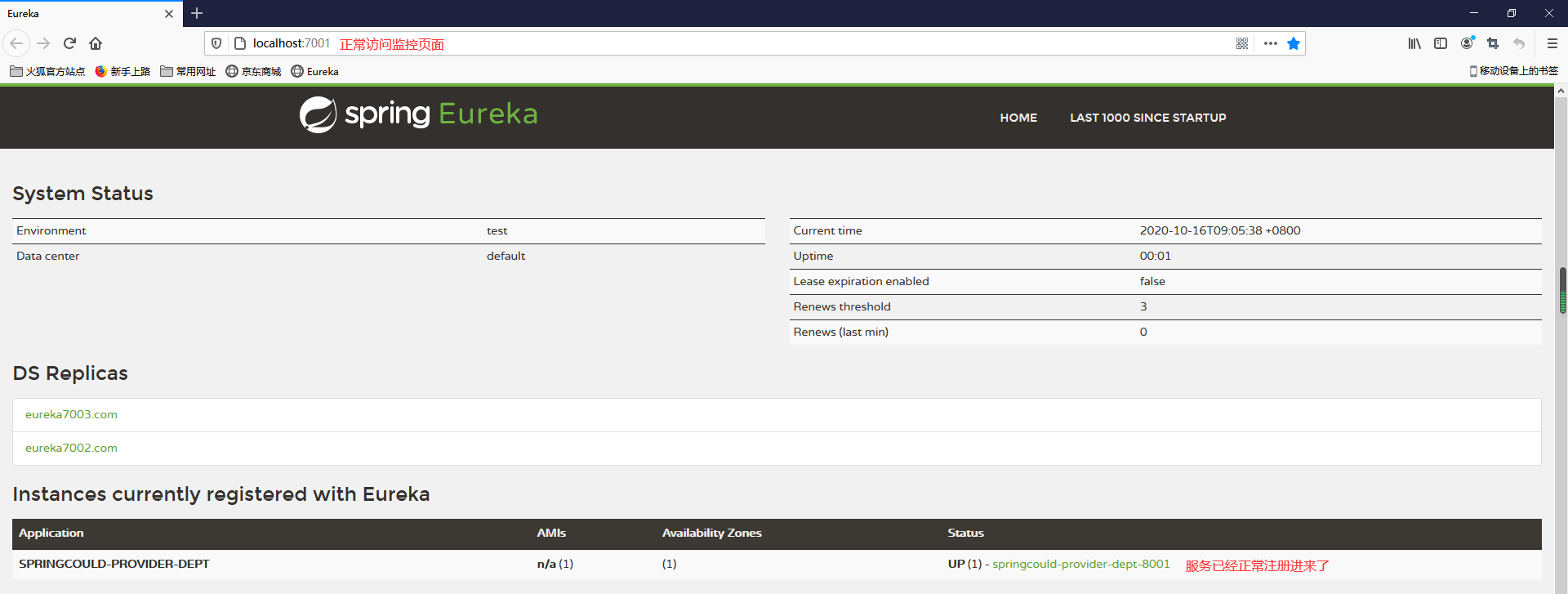Select the Environment value test
The width and height of the screenshot is (1568, 594).
click(x=497, y=230)
